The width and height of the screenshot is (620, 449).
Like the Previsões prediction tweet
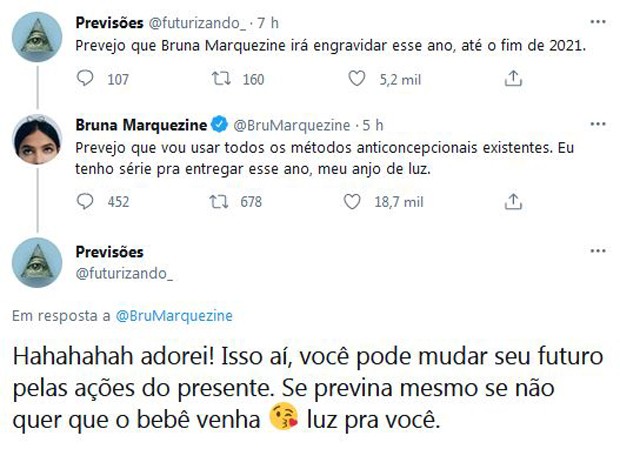coord(357,77)
